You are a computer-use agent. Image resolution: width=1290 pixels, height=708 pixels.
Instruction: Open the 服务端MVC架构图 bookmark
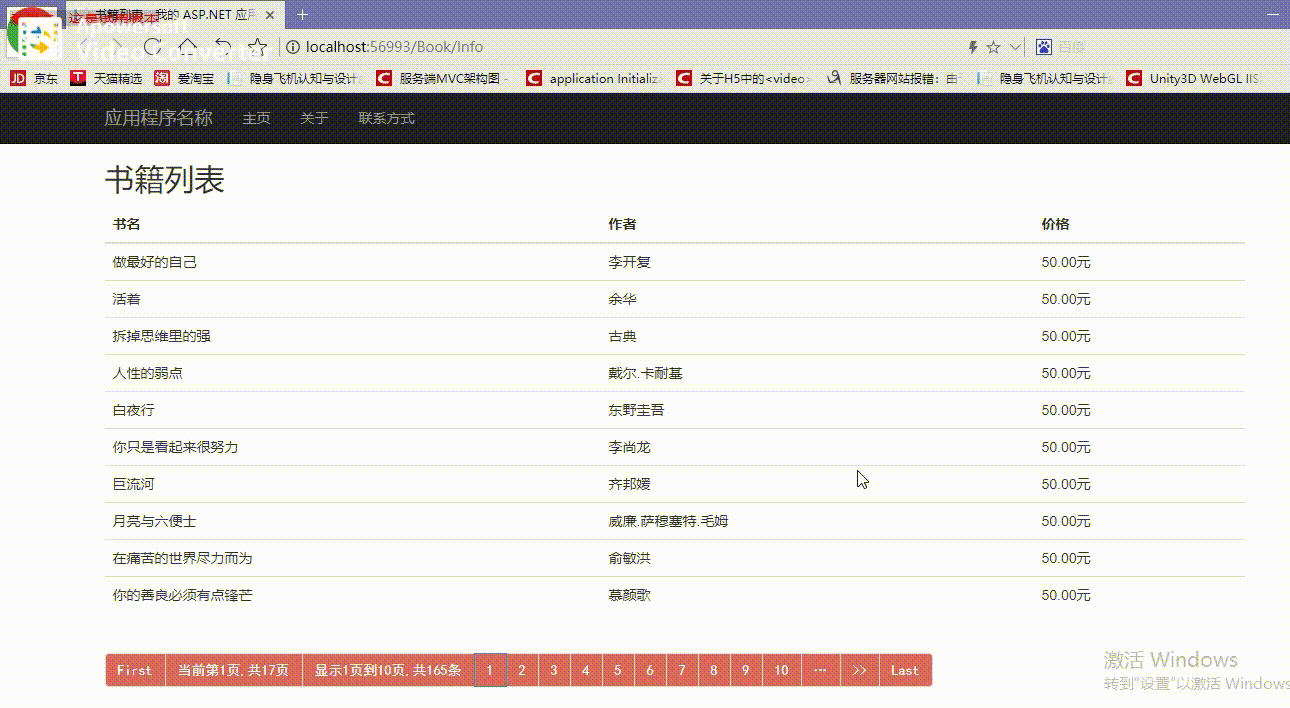click(x=442, y=78)
